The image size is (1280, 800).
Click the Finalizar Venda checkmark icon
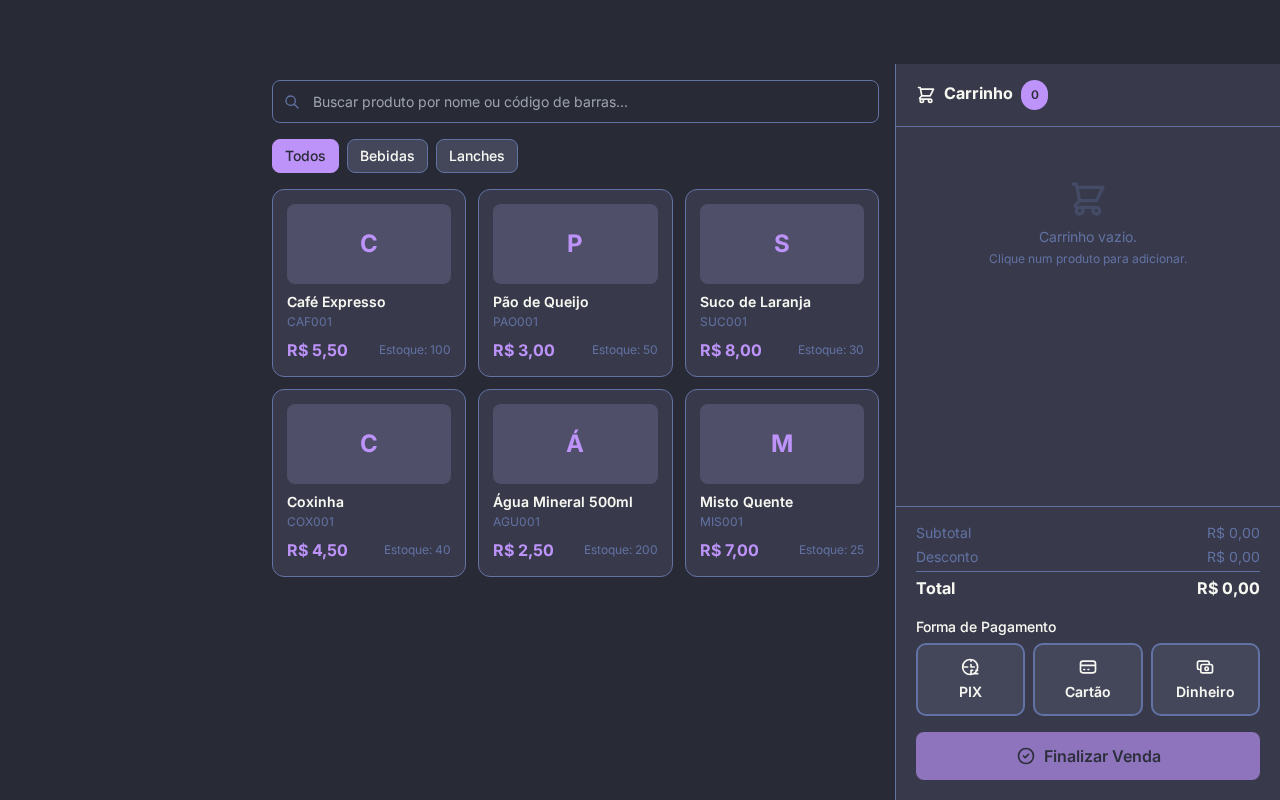tap(1026, 756)
